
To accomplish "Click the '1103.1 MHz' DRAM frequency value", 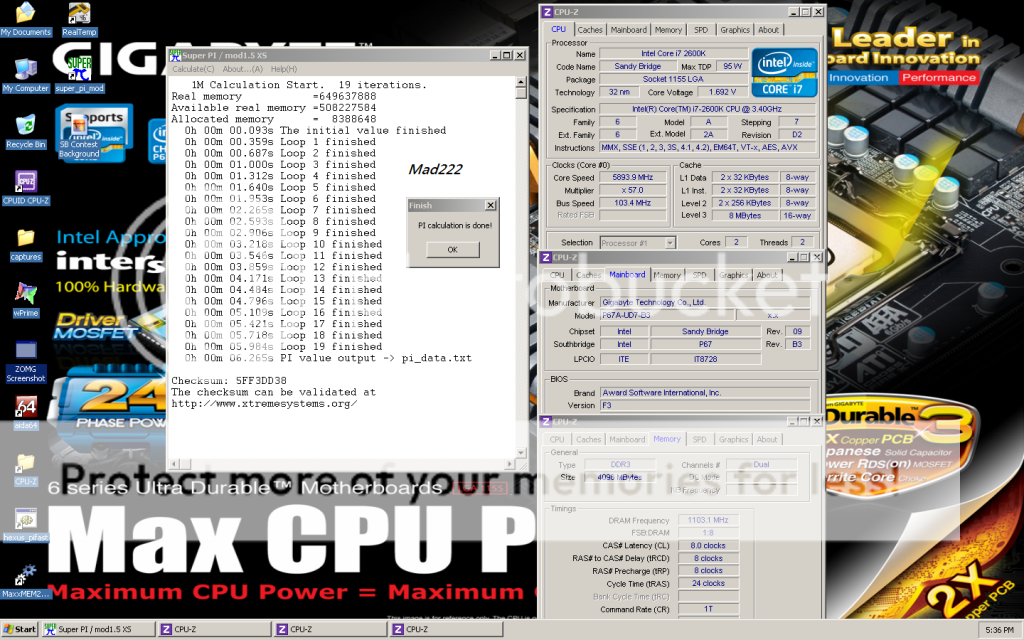I will click(x=708, y=520).
